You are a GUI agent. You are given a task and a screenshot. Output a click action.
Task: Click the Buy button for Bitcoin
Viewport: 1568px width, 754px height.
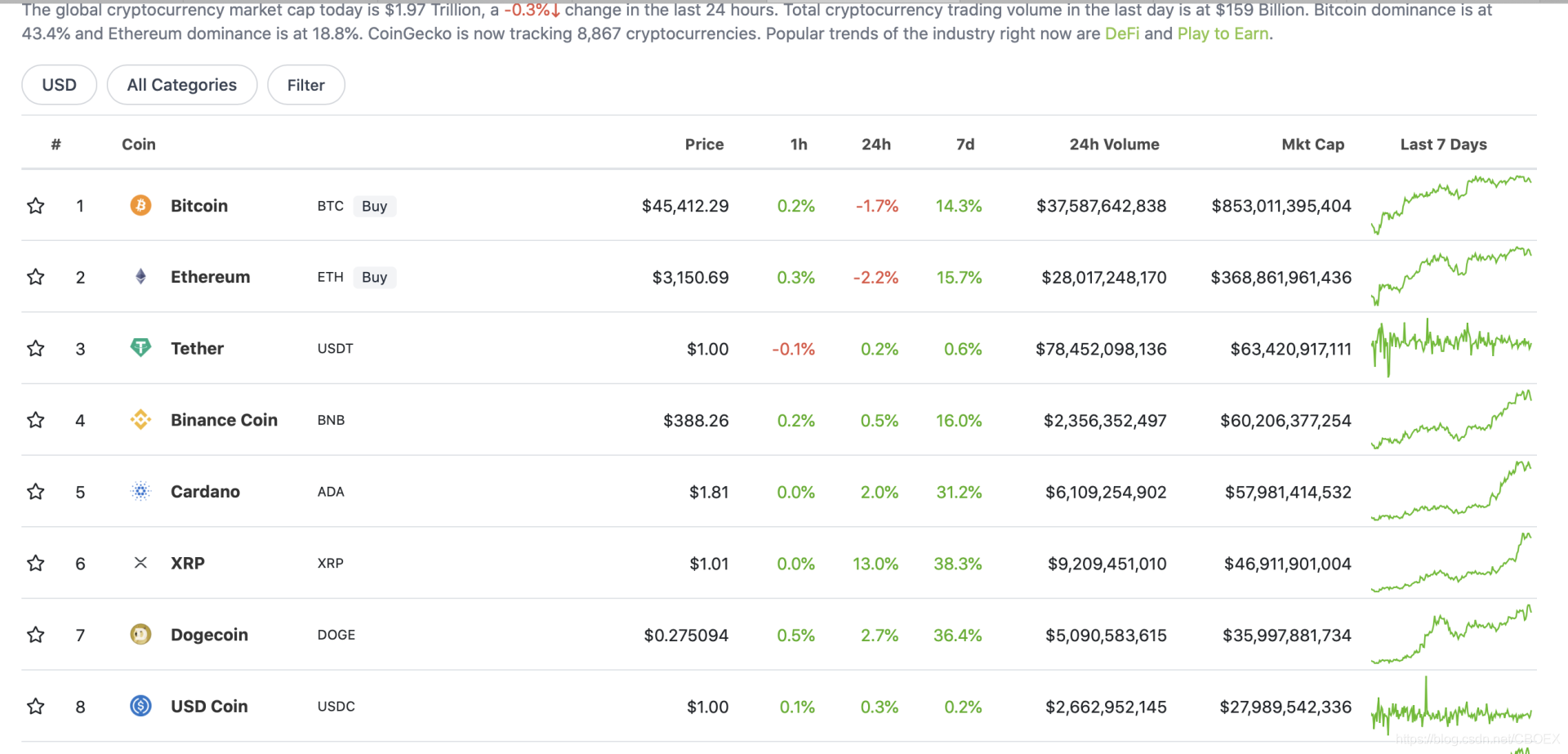pyautogui.click(x=375, y=206)
